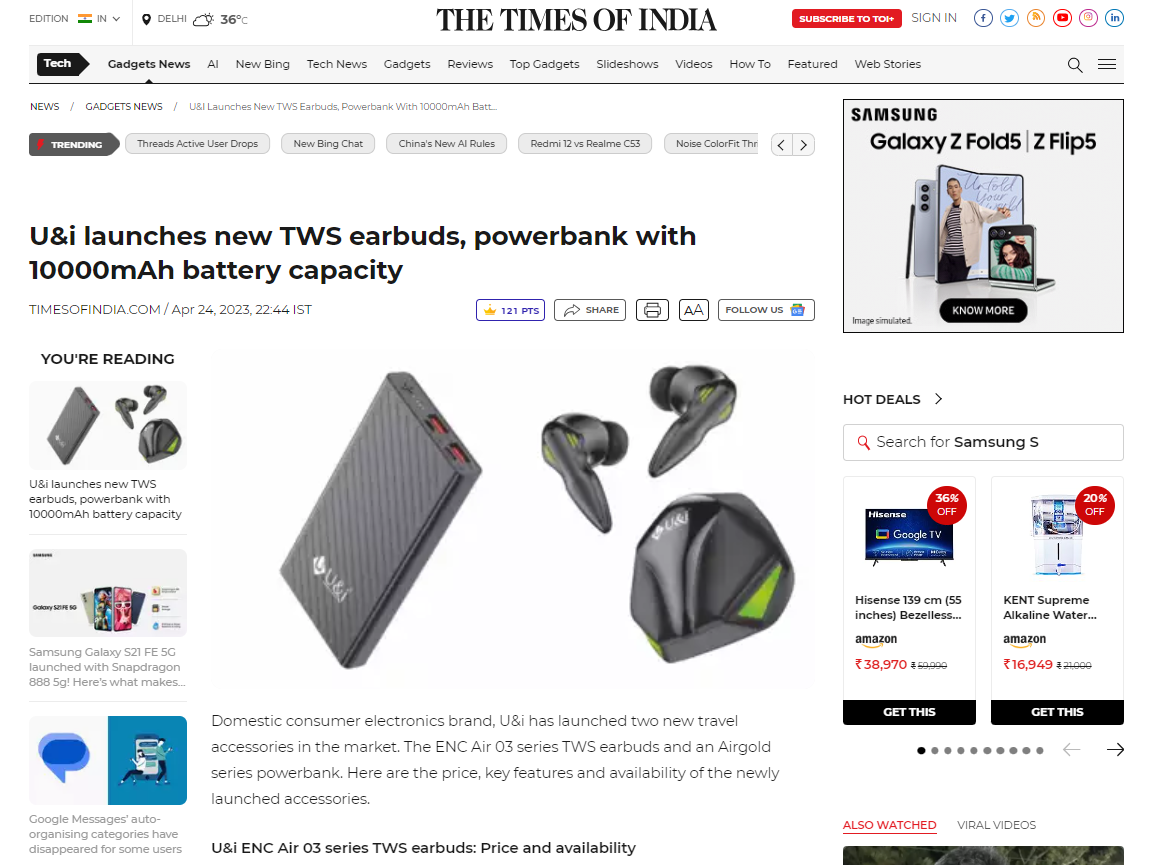
Task: Go to next hot deals slide arrow
Action: pyautogui.click(x=1115, y=750)
